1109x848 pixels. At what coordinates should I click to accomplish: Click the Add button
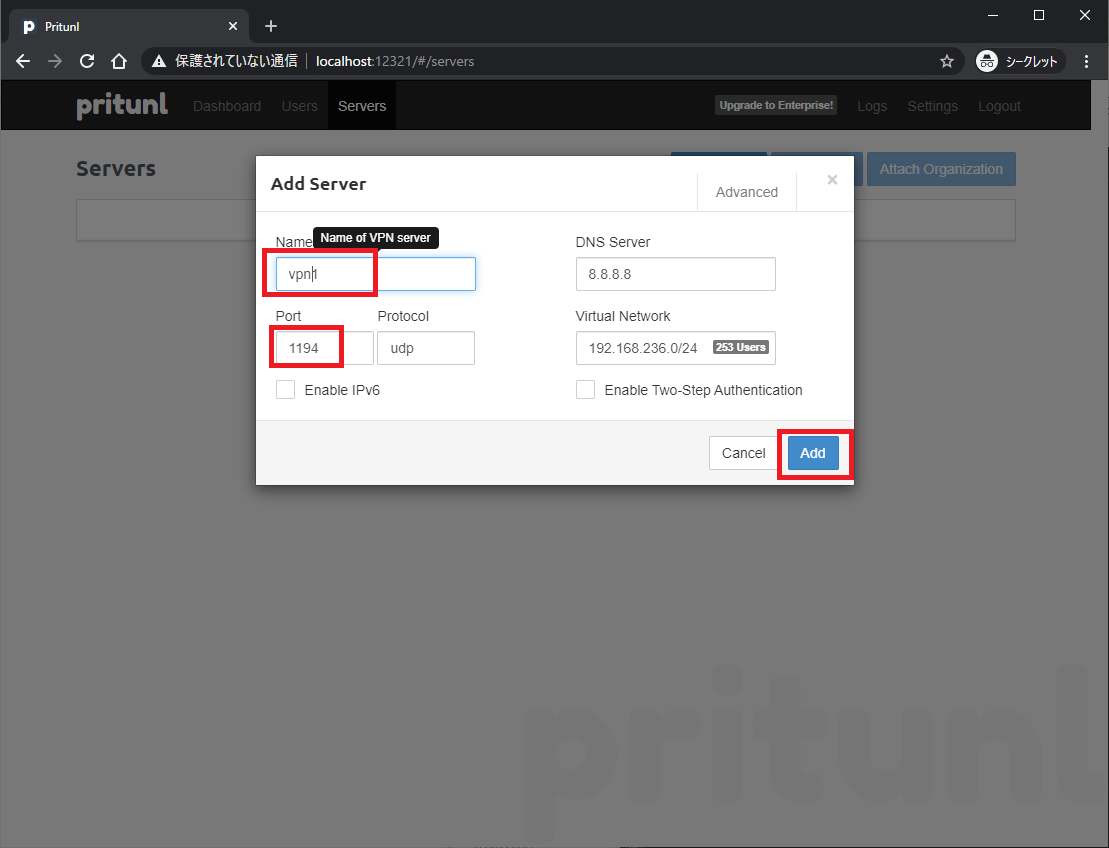pos(813,453)
